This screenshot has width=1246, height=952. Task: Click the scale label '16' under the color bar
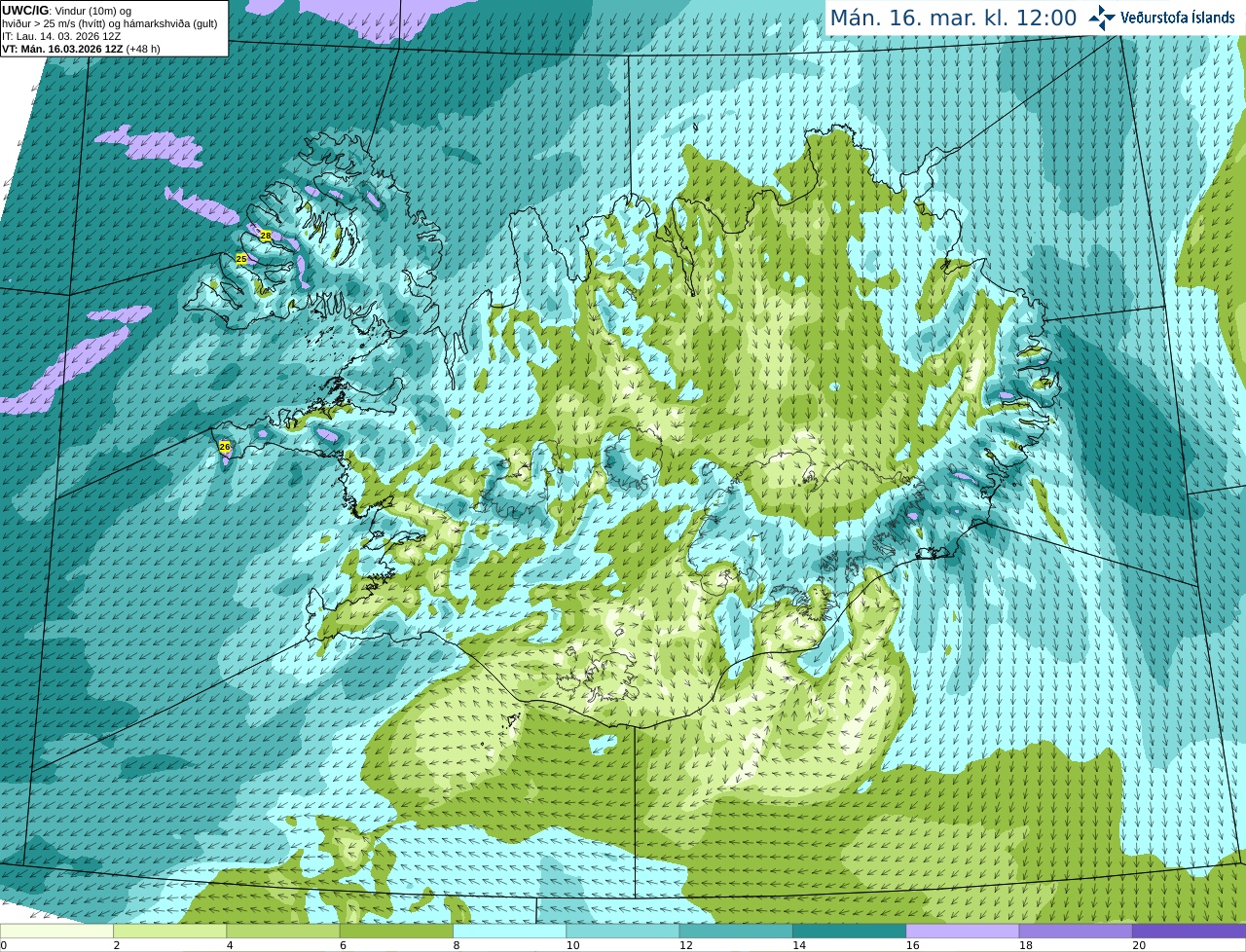[x=913, y=945]
